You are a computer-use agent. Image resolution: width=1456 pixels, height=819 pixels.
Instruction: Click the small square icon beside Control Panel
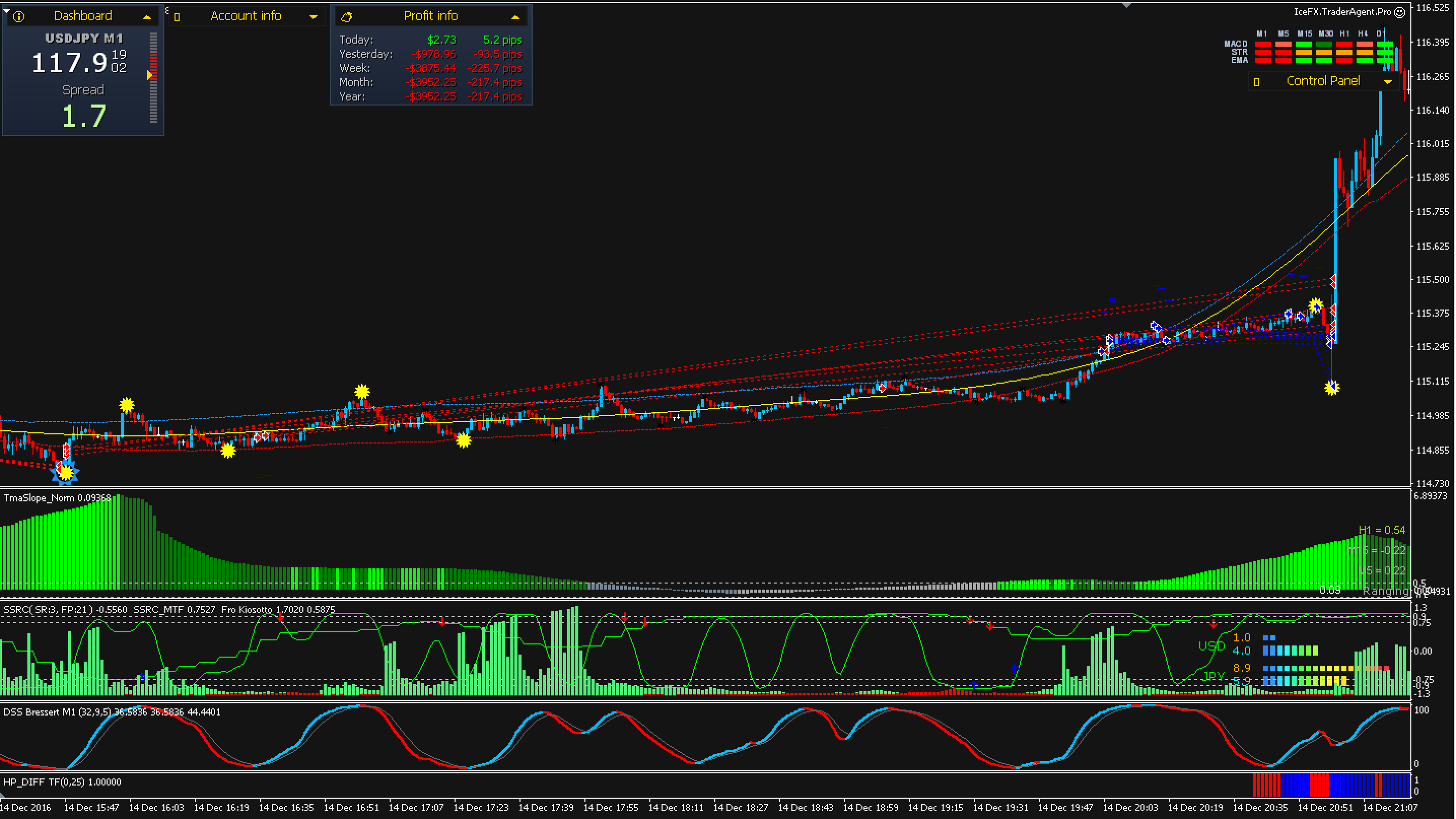pyautogui.click(x=1257, y=82)
